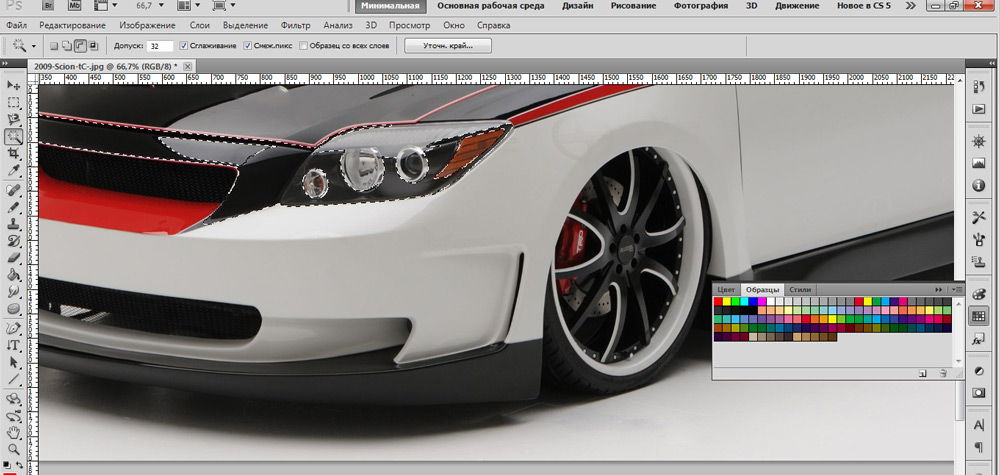Create new swatch in the Образцы panel
Image resolution: width=1000 pixels, height=475 pixels.
point(921,373)
